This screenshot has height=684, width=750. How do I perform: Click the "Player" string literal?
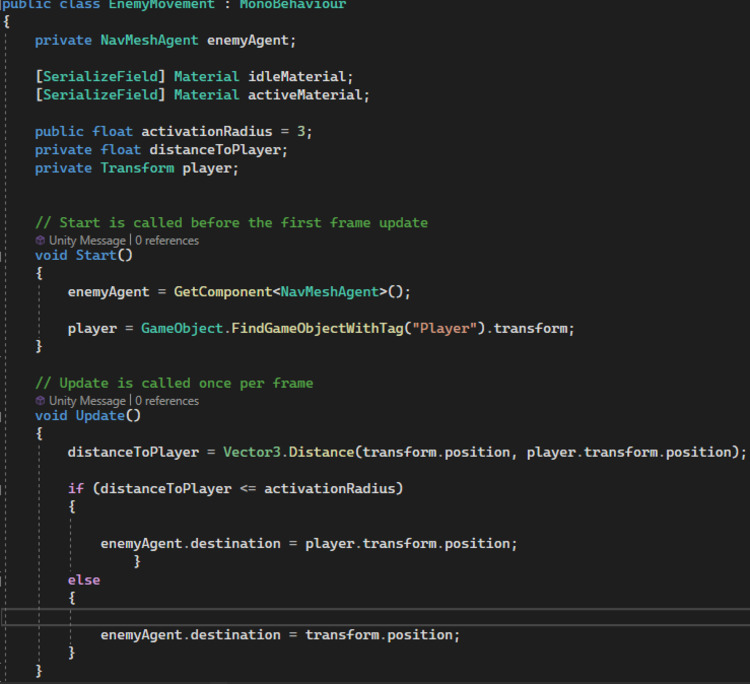(444, 329)
